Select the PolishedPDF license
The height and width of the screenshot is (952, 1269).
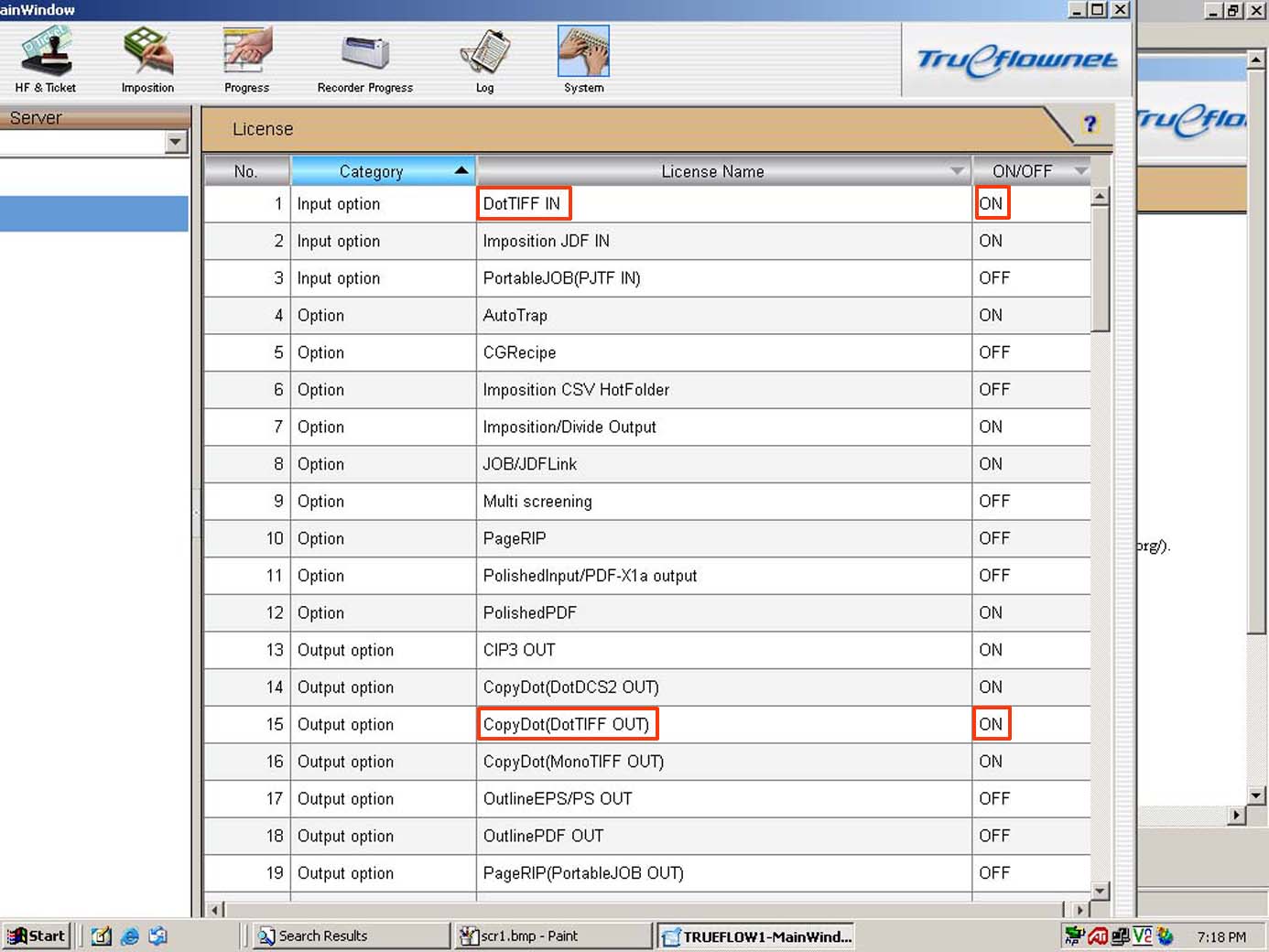(529, 612)
